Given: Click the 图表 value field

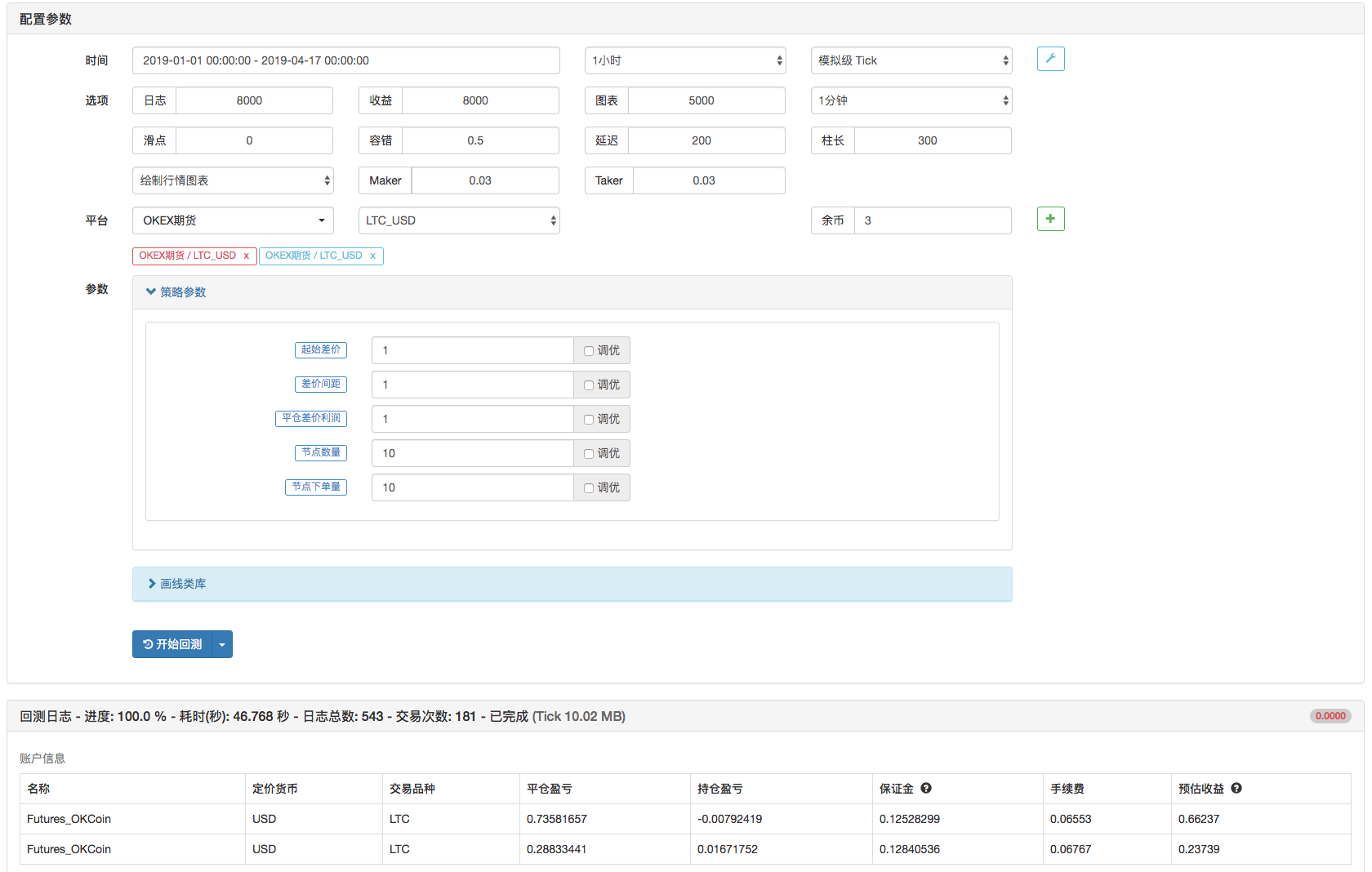Looking at the screenshot, I should tap(706, 100).
